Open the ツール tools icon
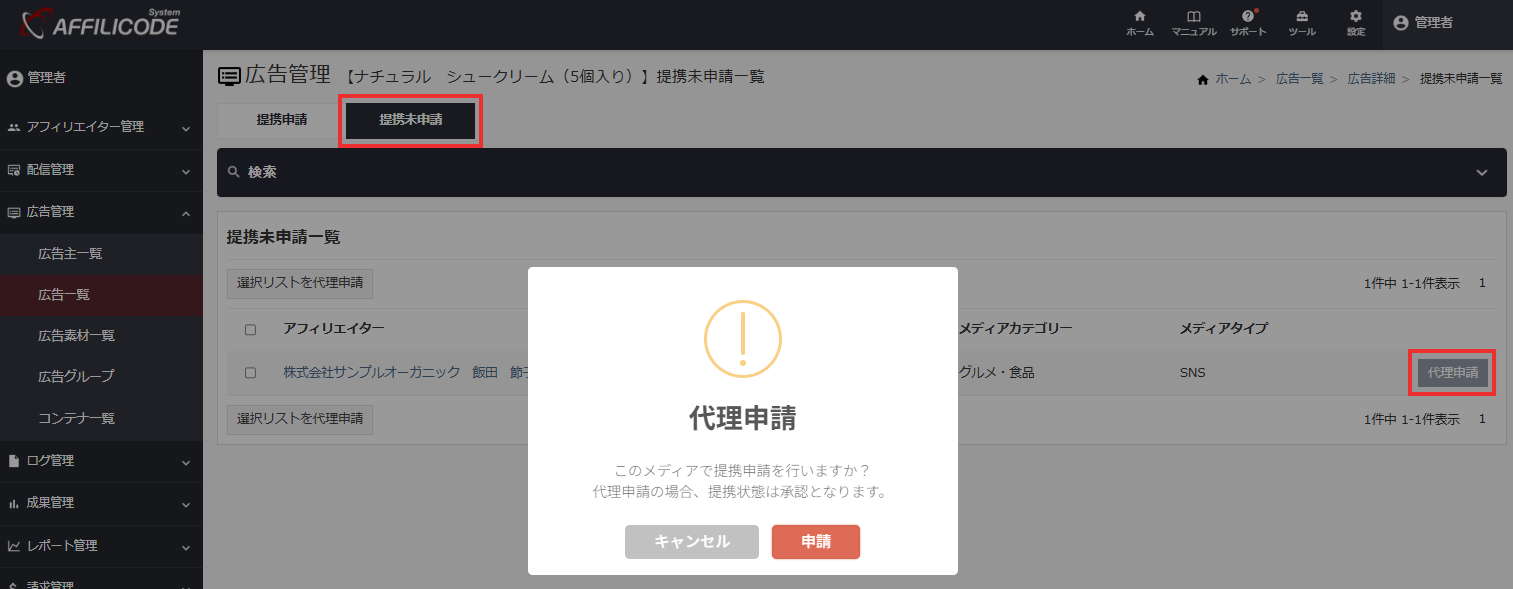 [x=1300, y=24]
